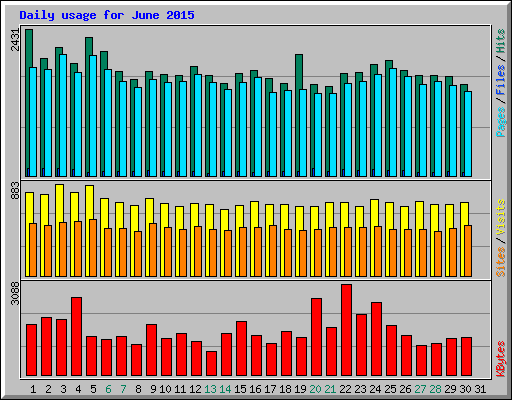The image size is (512, 400).
Task: Click the Sites / Visits legend
Action: [x=501, y=238]
